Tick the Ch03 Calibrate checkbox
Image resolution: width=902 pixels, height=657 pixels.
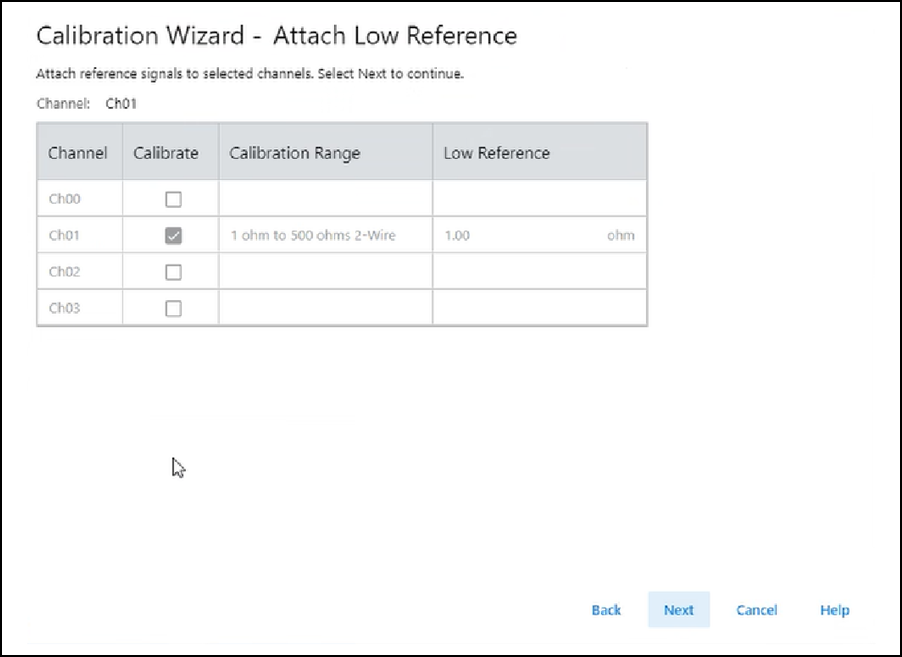point(173,308)
